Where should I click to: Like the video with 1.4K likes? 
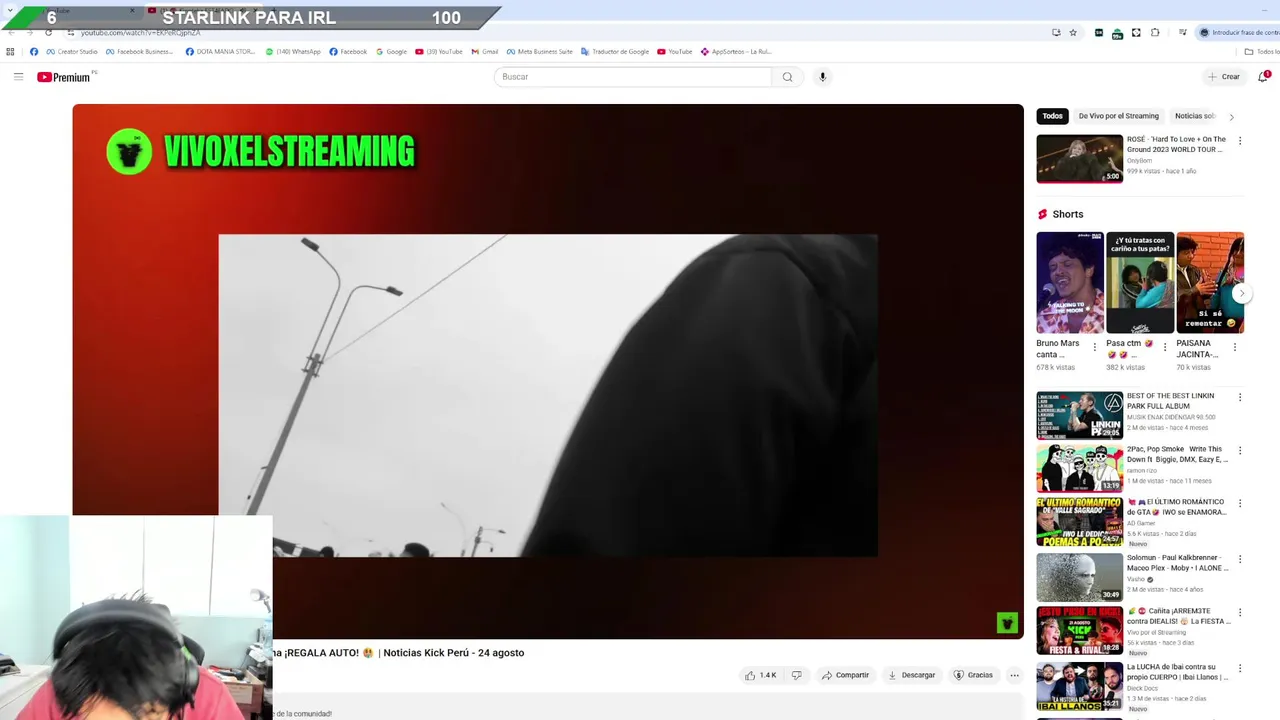[x=760, y=675]
